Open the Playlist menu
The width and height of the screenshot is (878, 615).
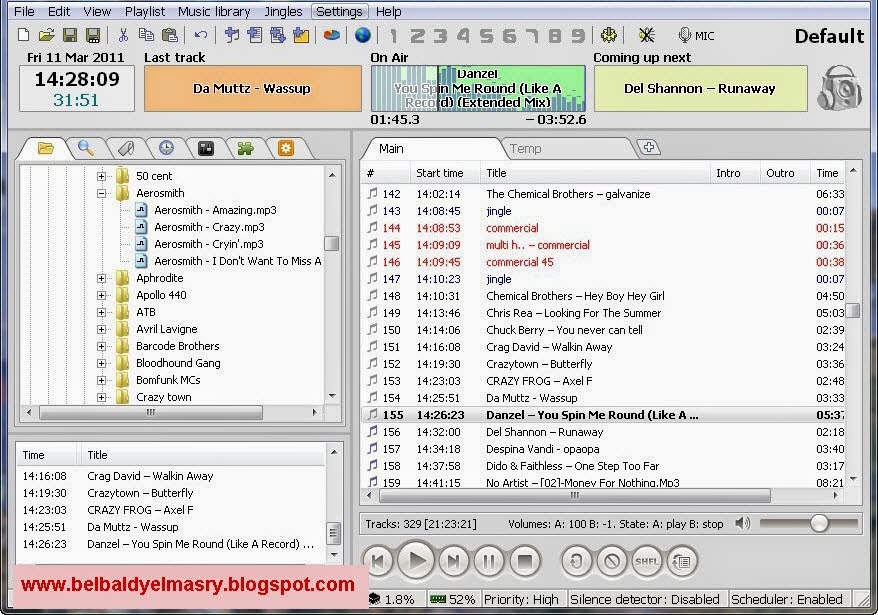(144, 11)
